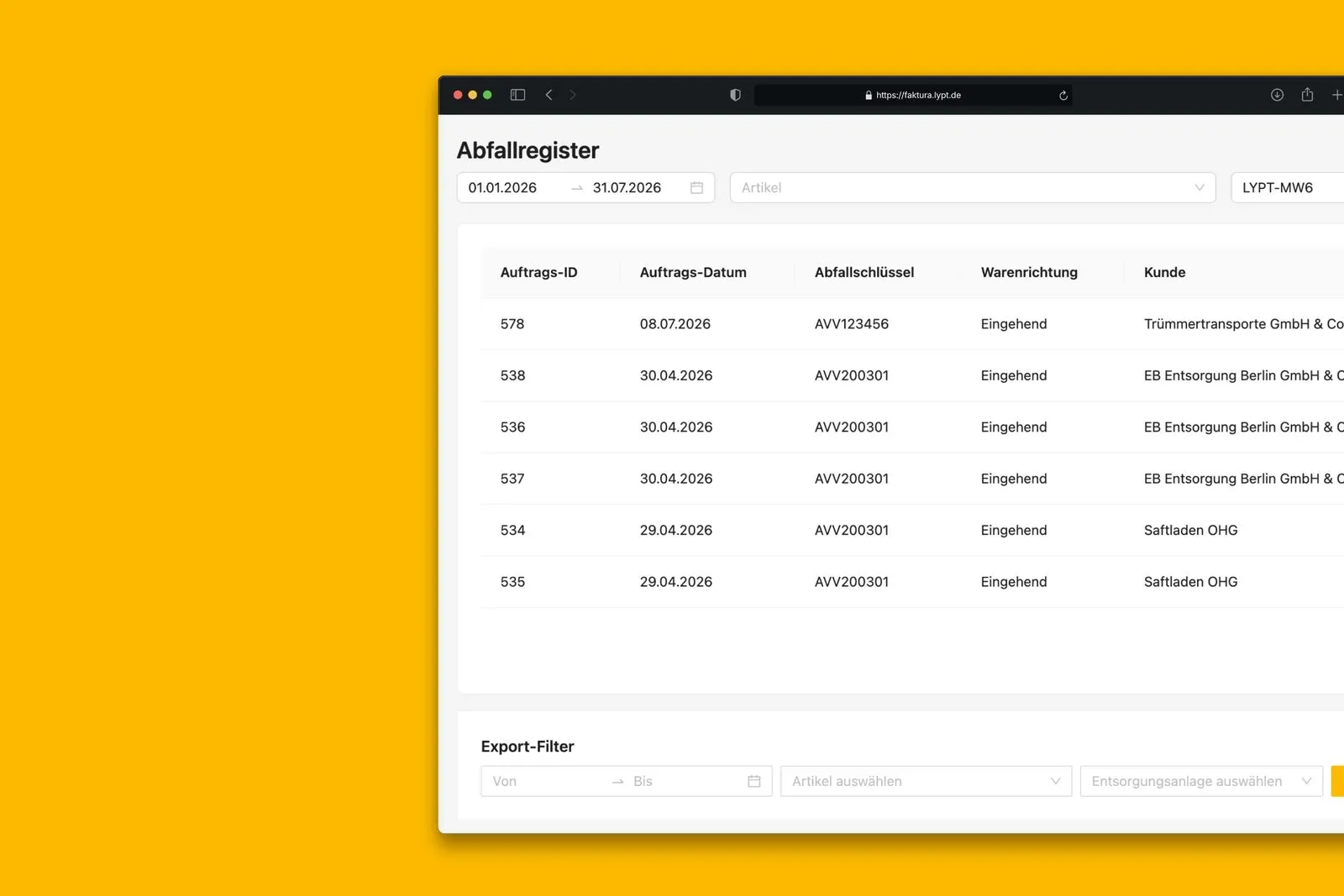Select order ID 538
The height and width of the screenshot is (896, 1344).
point(512,375)
